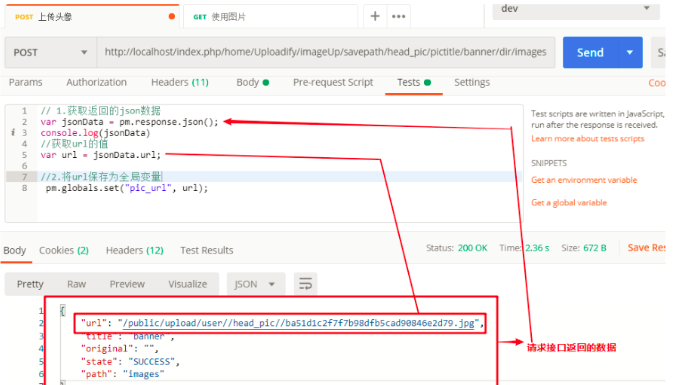Viewport: 675px width, 385px height.
Task: Open the Cookies link at right
Action: 657,83
